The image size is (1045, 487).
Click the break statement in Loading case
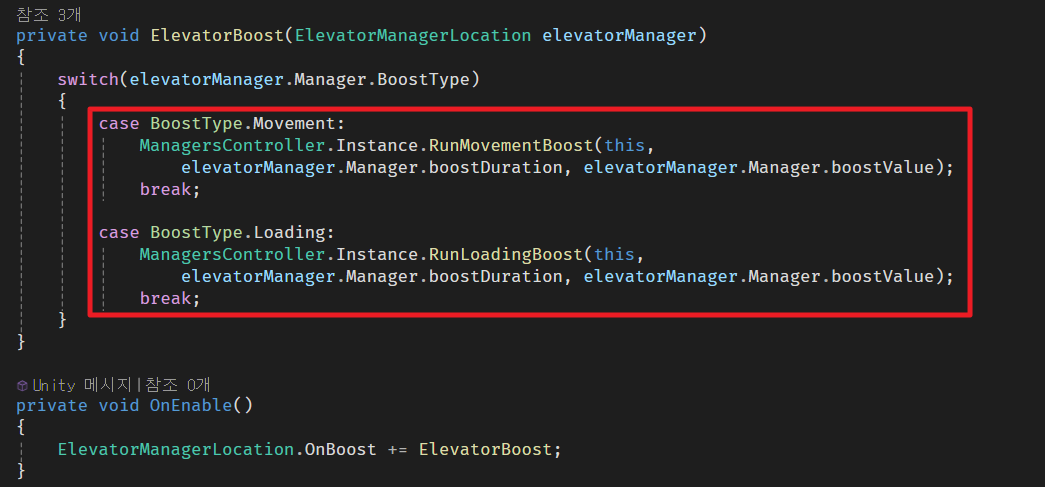[x=165, y=298]
